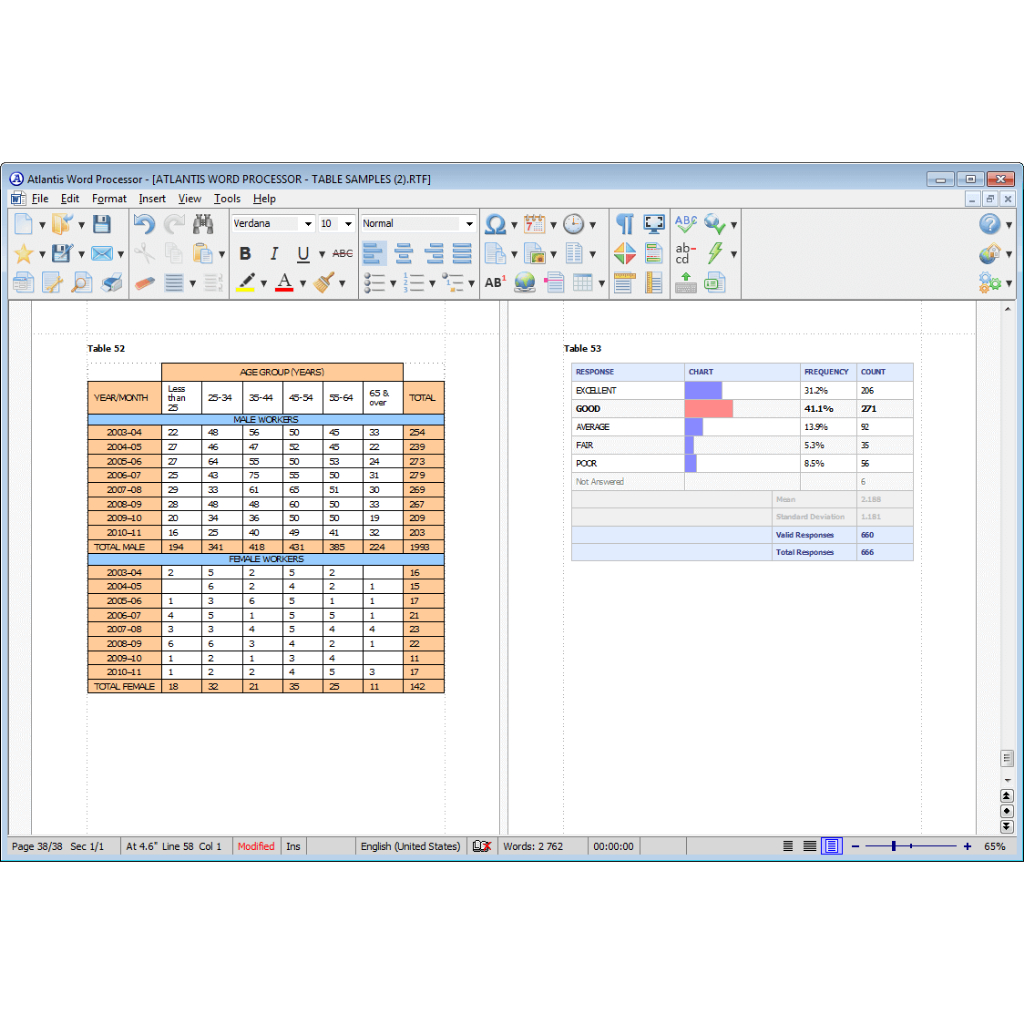Open help with the blue question mark icon
This screenshot has height=1024, width=1024.
(x=990, y=225)
